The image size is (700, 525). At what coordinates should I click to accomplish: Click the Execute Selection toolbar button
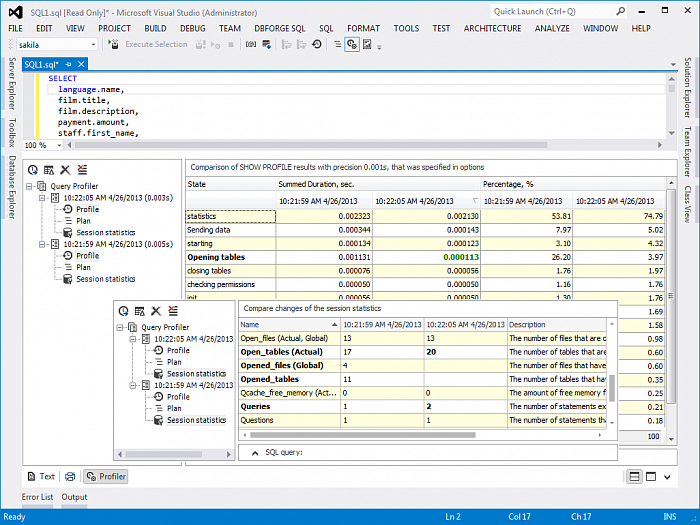click(x=149, y=44)
